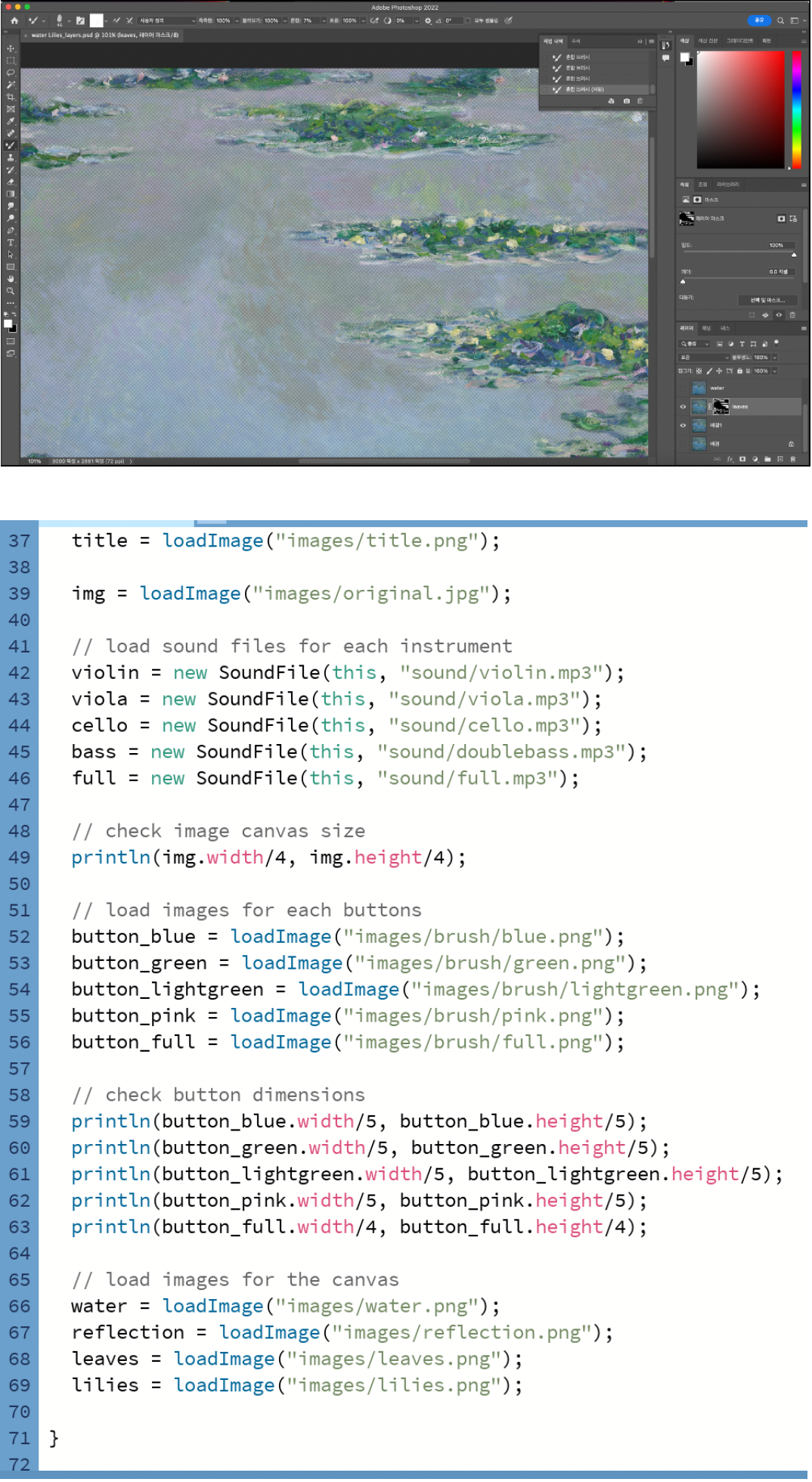
Task: Open layer filter kind dropdown
Action: click(696, 344)
